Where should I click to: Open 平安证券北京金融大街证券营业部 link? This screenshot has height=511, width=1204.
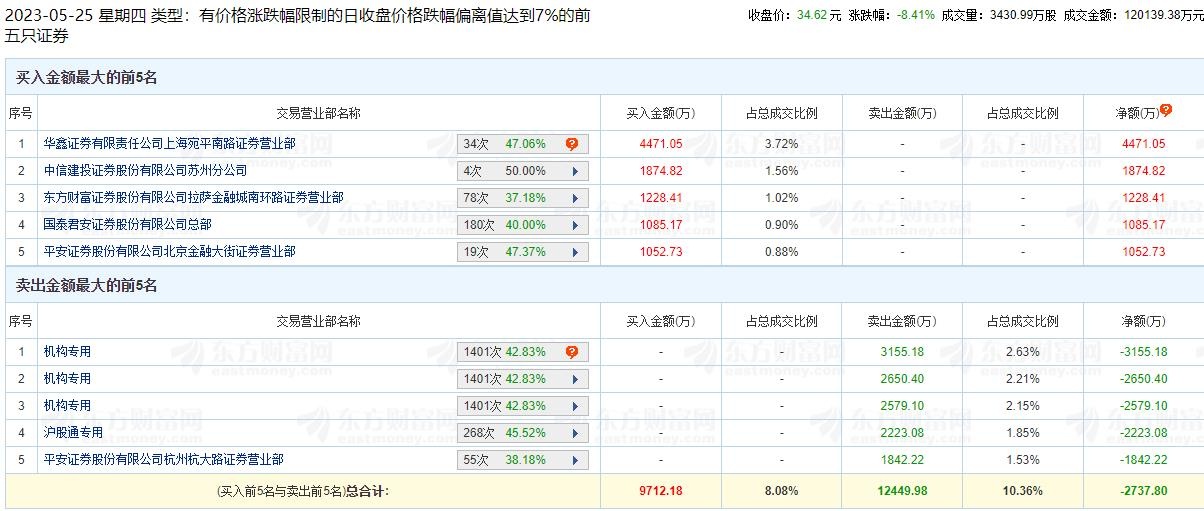(x=169, y=252)
